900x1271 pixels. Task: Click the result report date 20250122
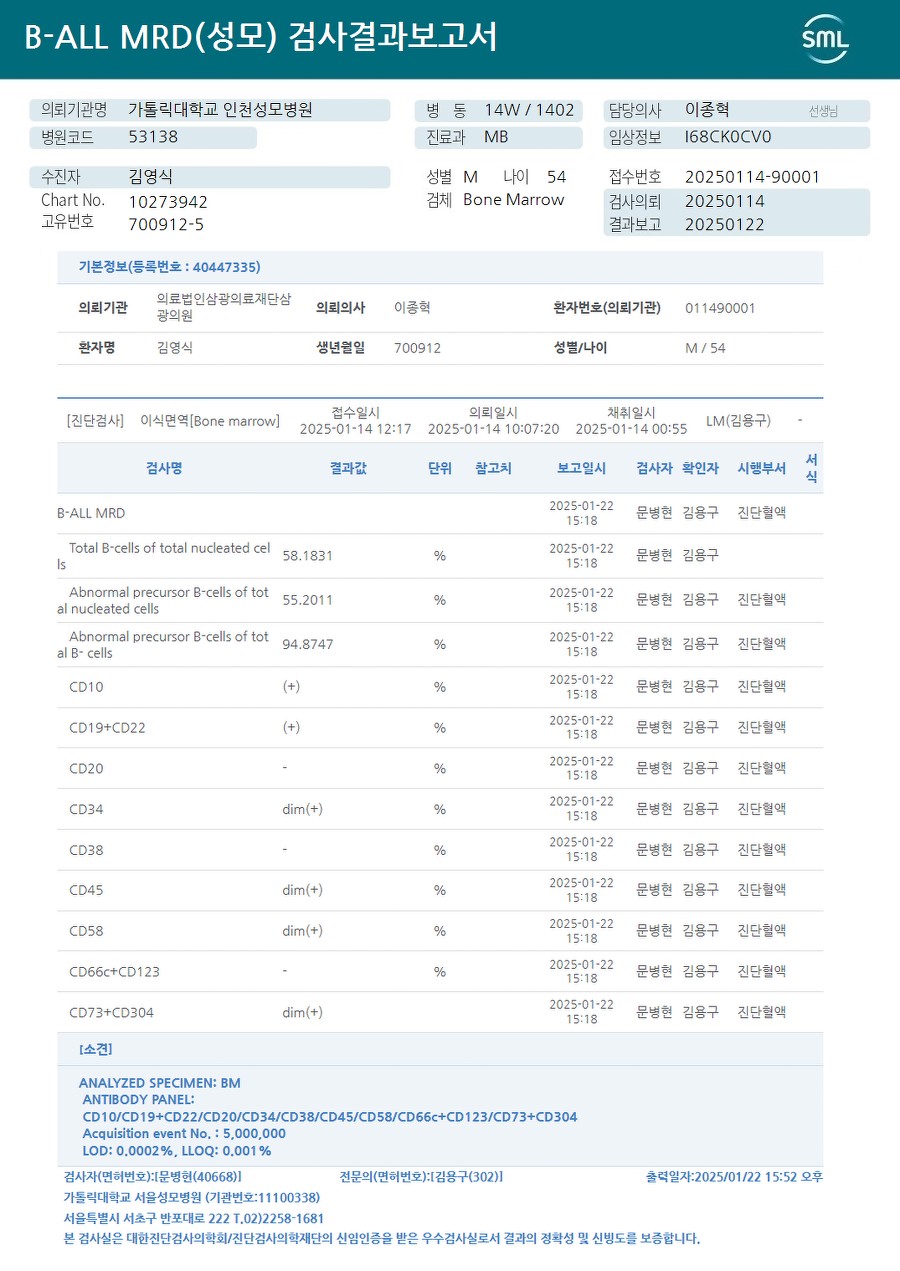[x=724, y=224]
